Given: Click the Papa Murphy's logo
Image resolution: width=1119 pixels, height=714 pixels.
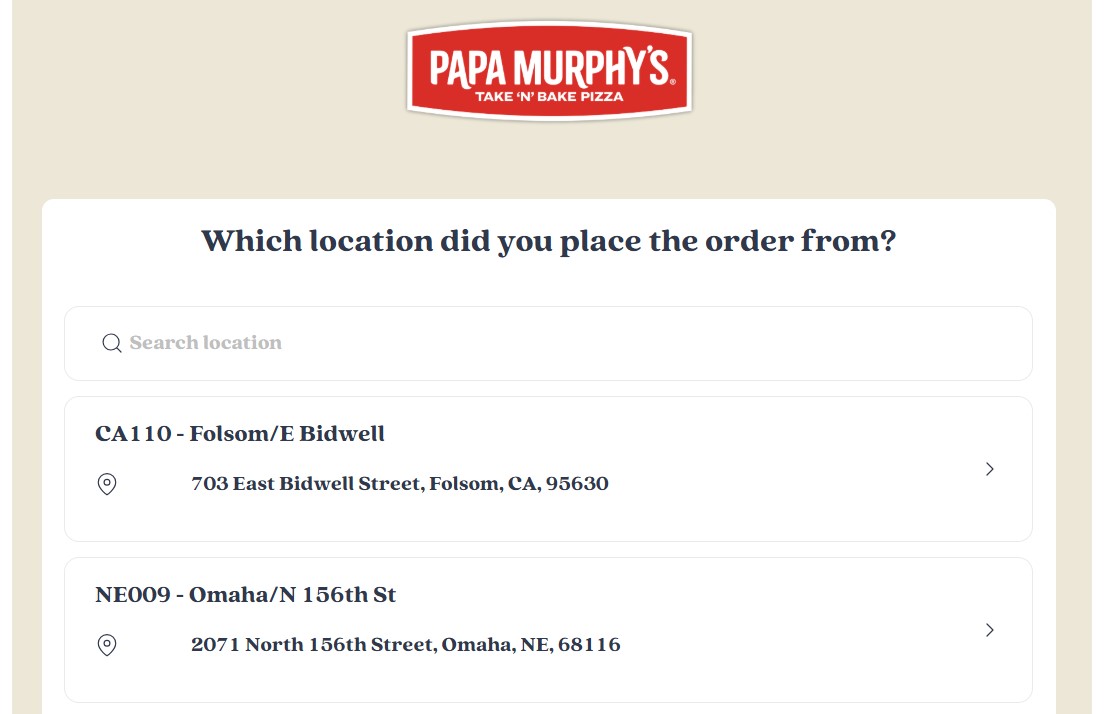Looking at the screenshot, I should point(549,71).
